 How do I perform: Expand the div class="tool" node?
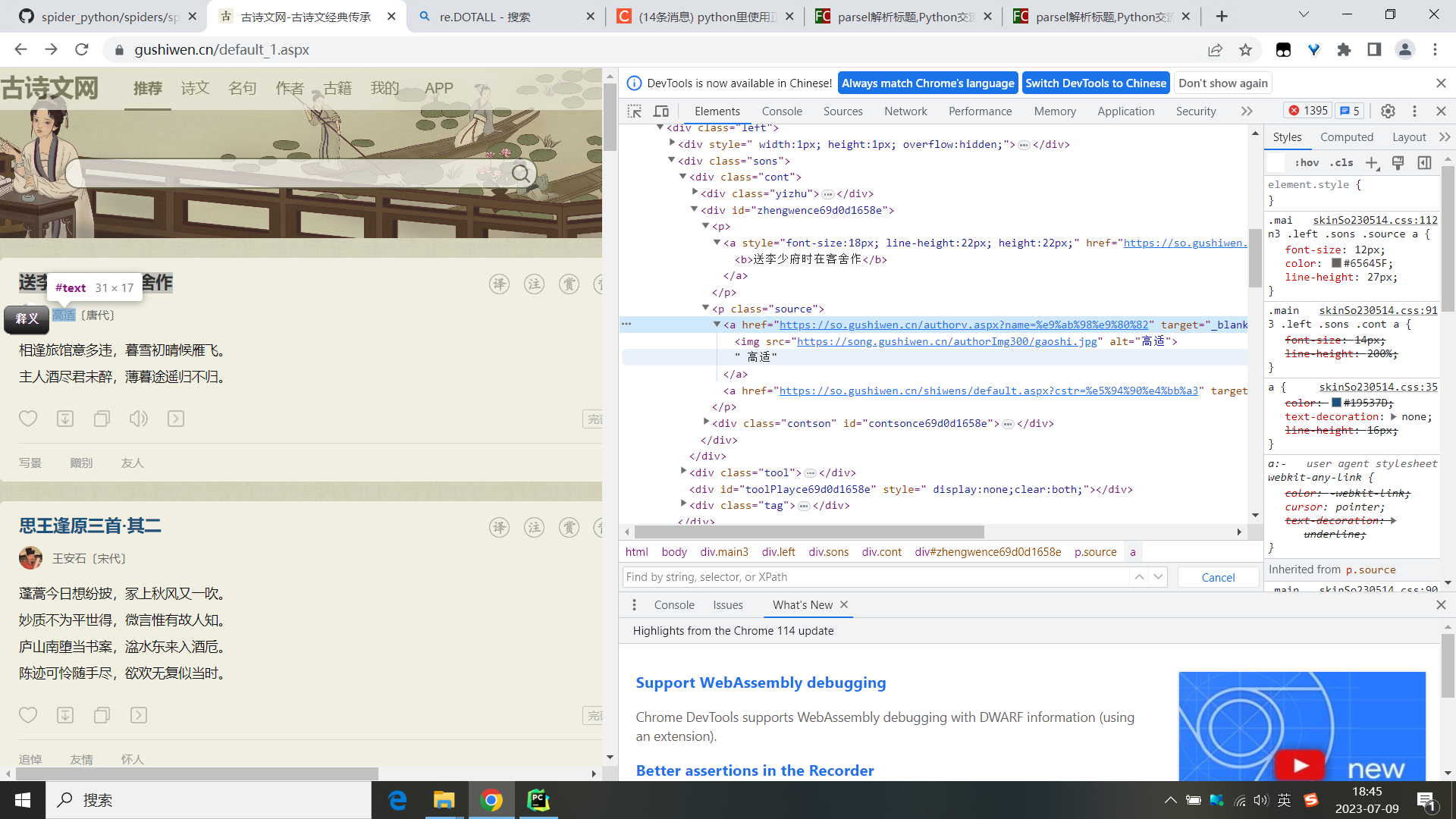tap(683, 472)
